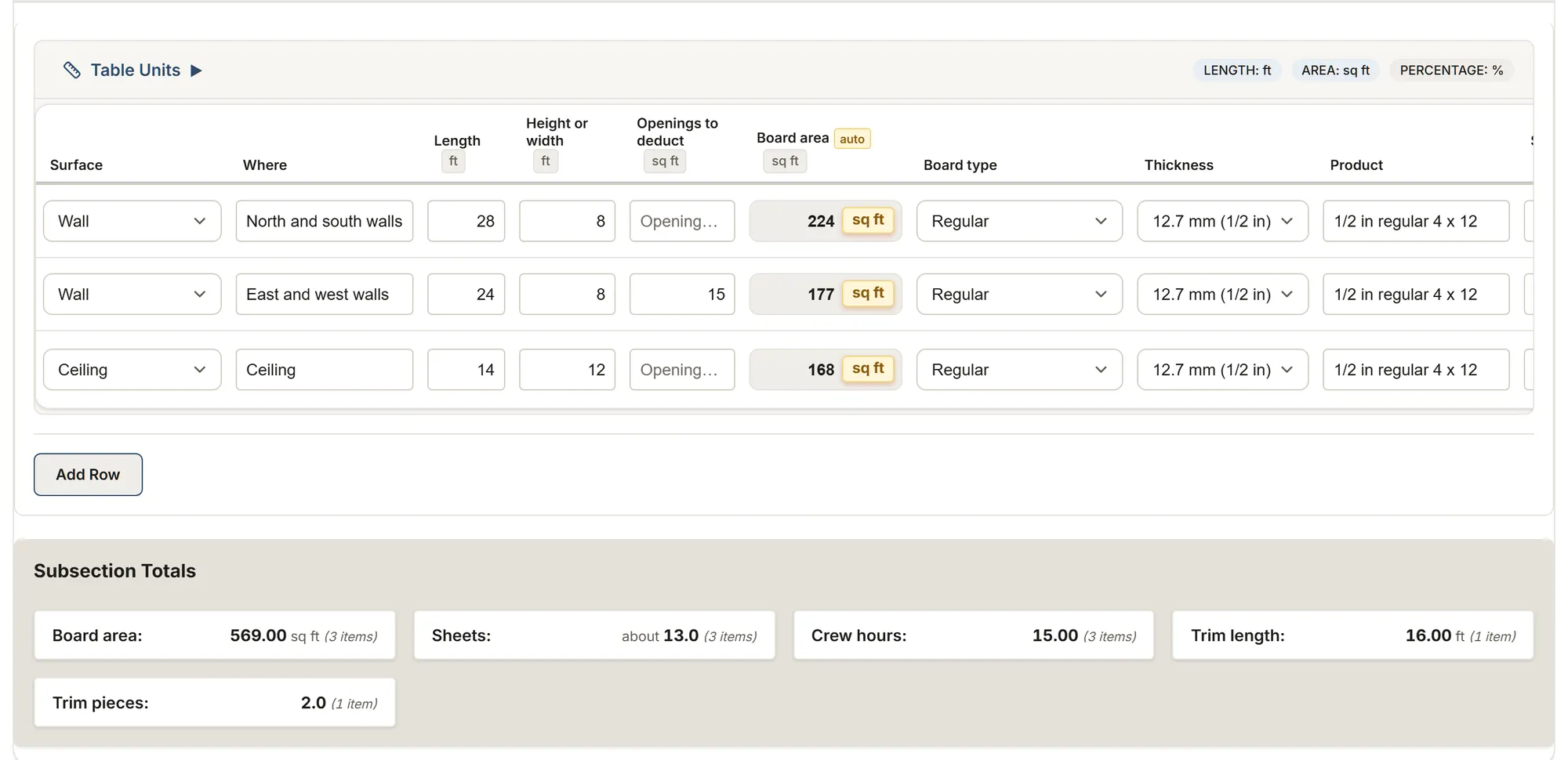This screenshot has height=760, width=1568.
Task: Click the Length field showing 24
Action: 466,294
